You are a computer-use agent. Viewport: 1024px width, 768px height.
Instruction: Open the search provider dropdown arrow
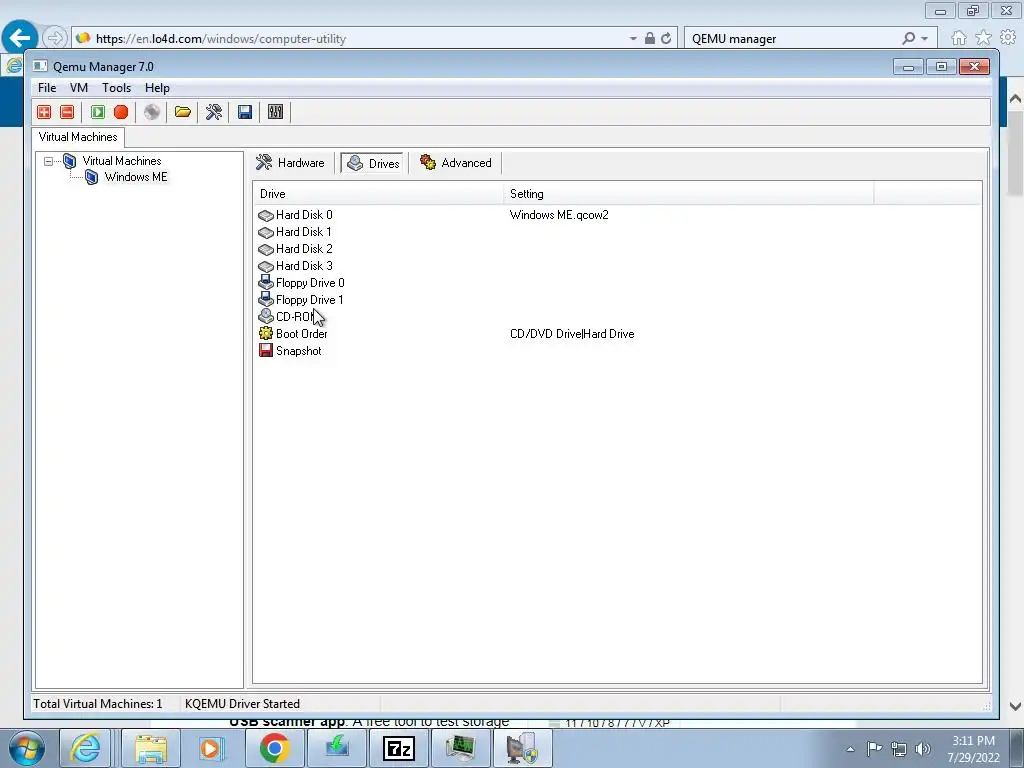click(924, 39)
